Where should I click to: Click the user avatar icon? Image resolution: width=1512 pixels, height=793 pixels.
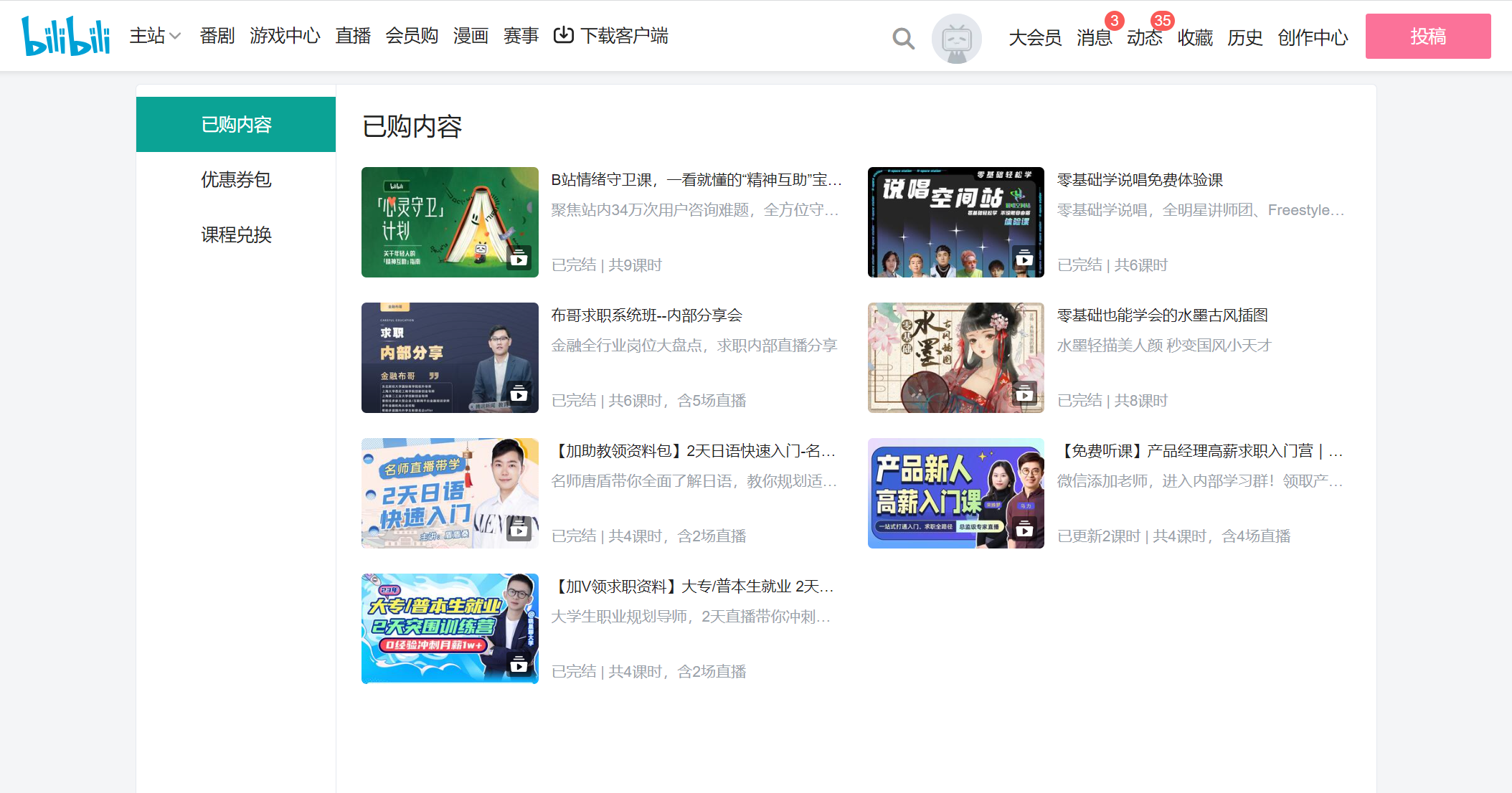tap(956, 39)
